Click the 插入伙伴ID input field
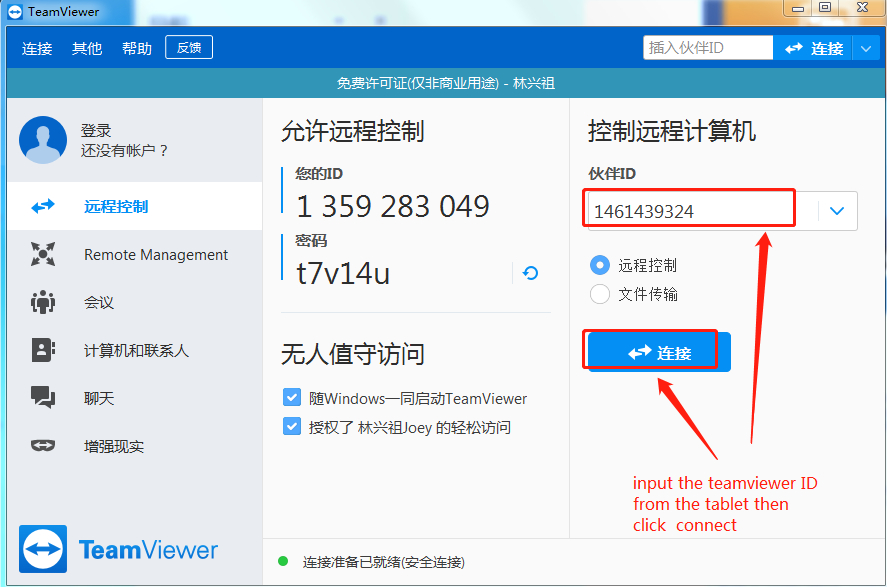Viewport: 887px width, 587px height. (708, 48)
